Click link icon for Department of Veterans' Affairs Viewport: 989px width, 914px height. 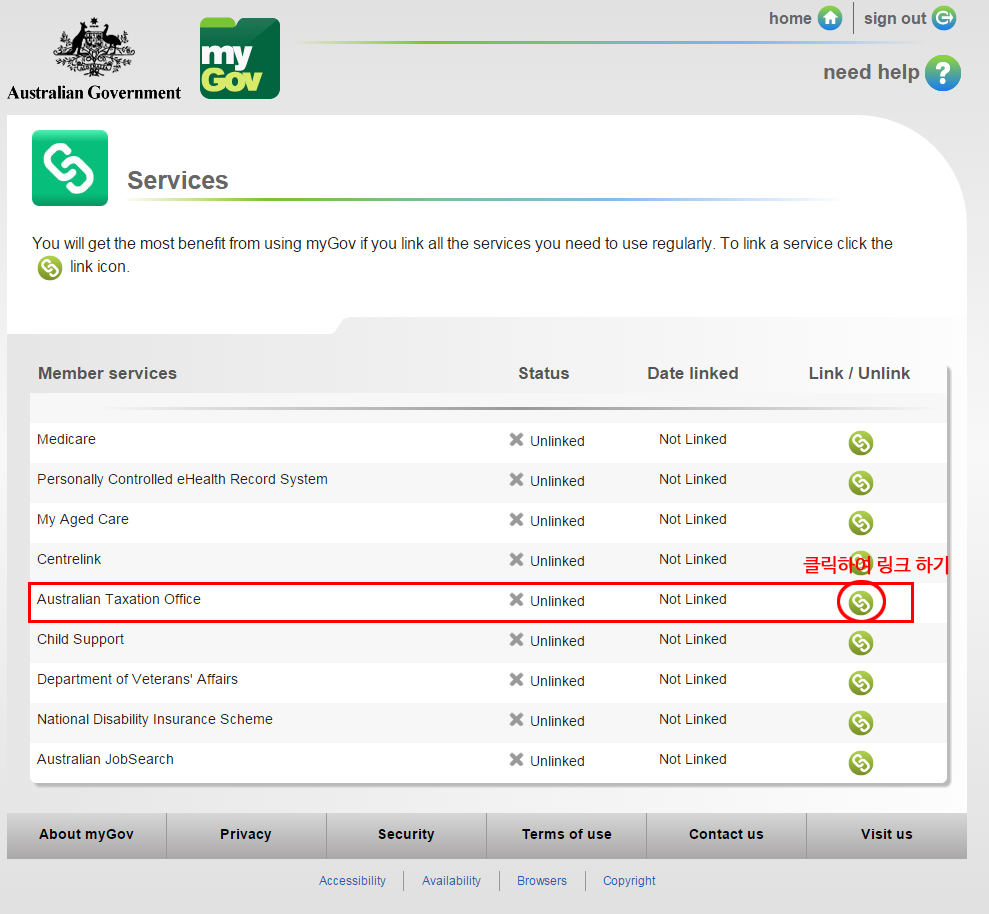click(x=860, y=683)
